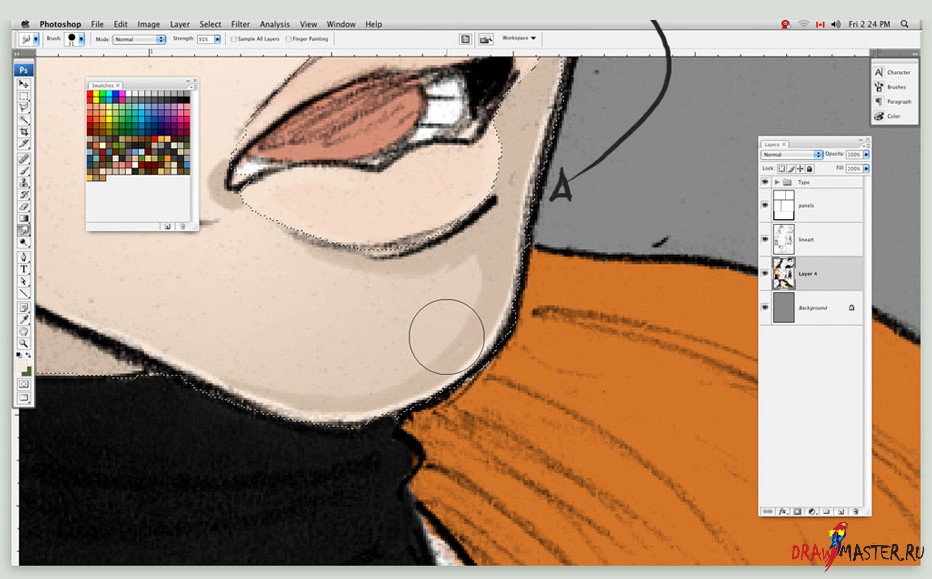Select the Path Selection tool
Screen dimensions: 932x579
24,281
